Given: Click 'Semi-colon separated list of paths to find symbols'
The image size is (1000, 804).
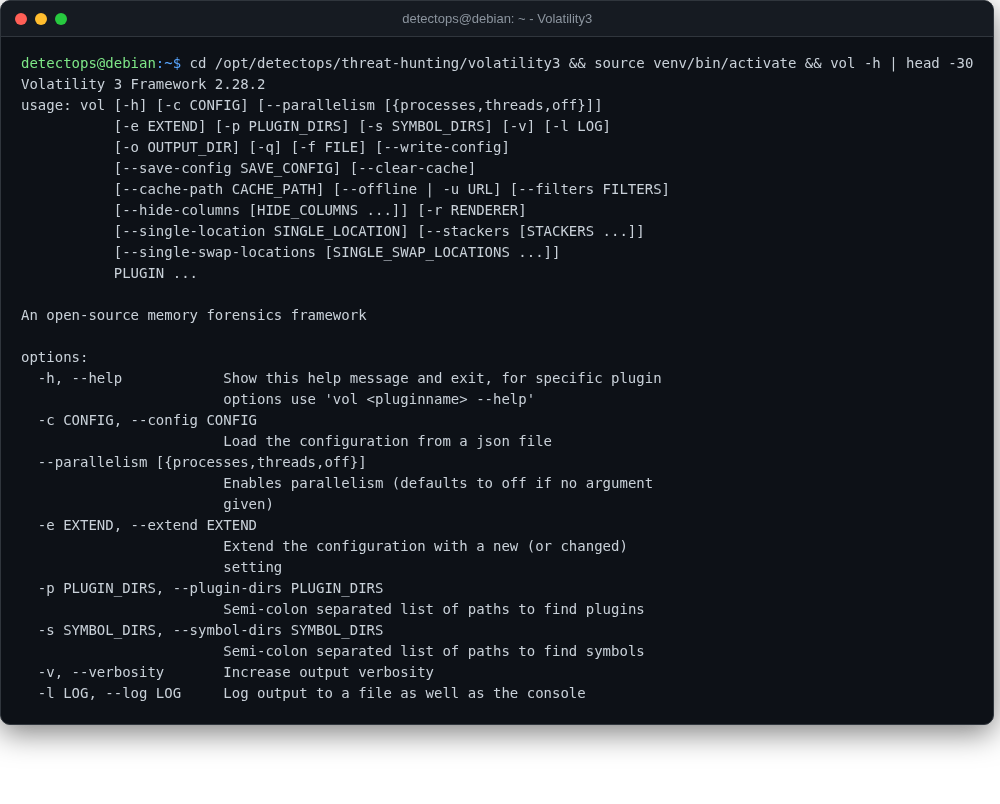Looking at the screenshot, I should point(434,652).
